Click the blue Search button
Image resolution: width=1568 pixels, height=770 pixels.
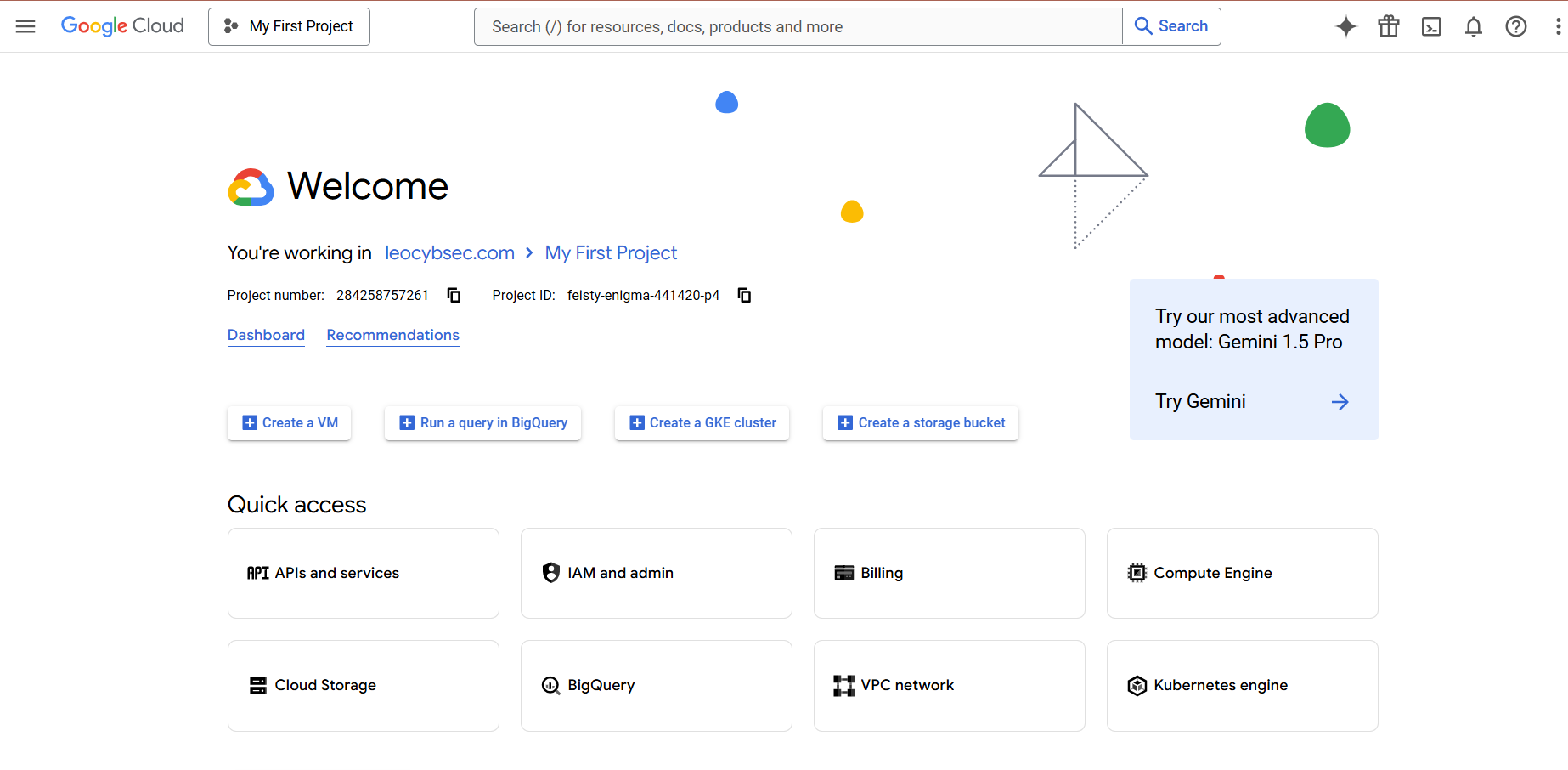[x=1171, y=26]
